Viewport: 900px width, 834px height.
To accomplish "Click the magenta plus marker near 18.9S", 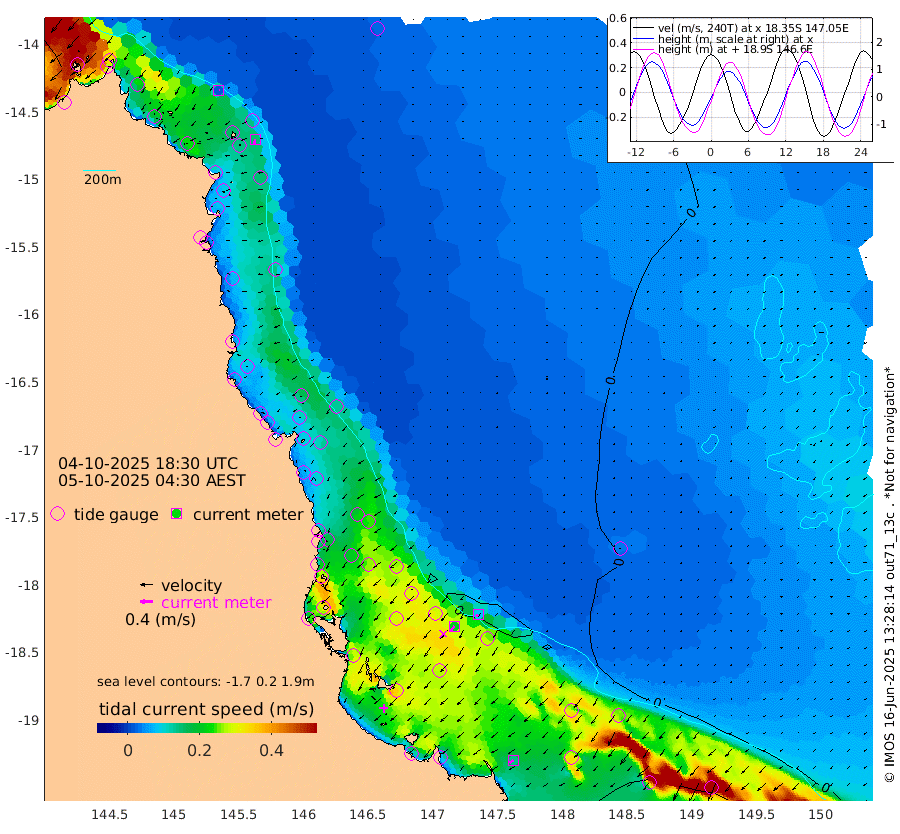I will (x=383, y=708).
